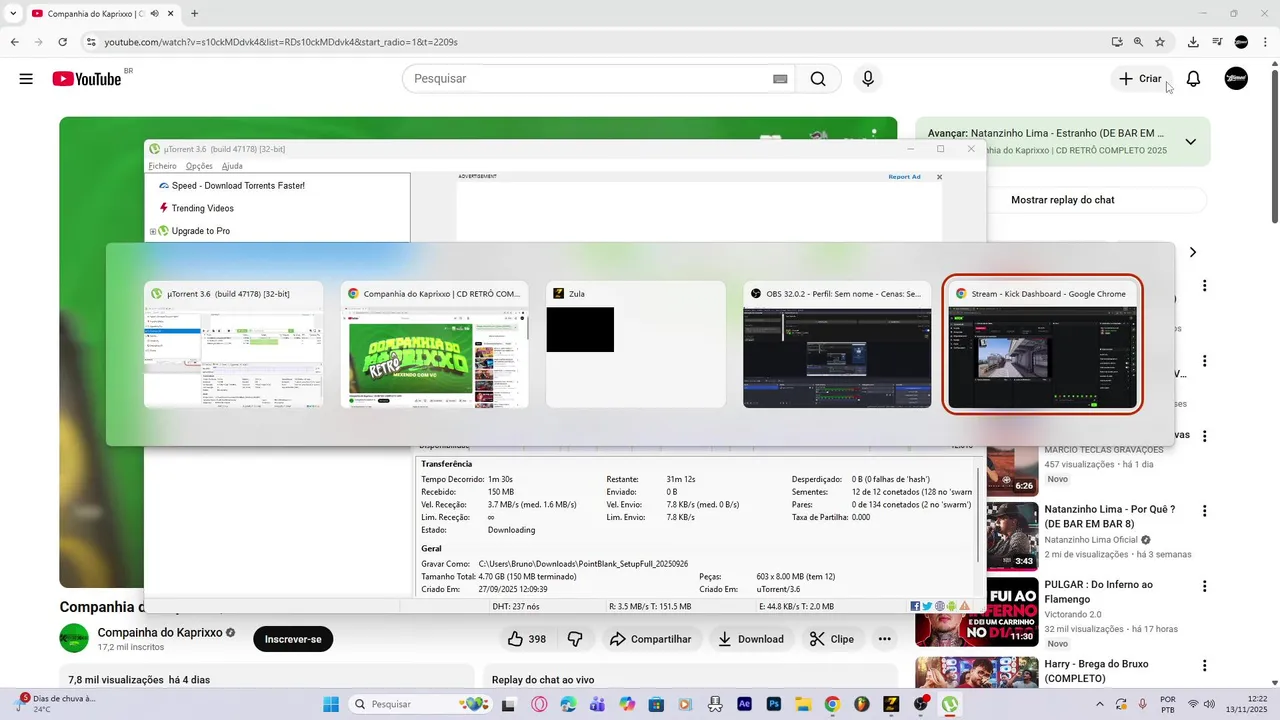Open Chrome tab search dropdown arrow
This screenshot has width=1280, height=720.
(x=12, y=13)
